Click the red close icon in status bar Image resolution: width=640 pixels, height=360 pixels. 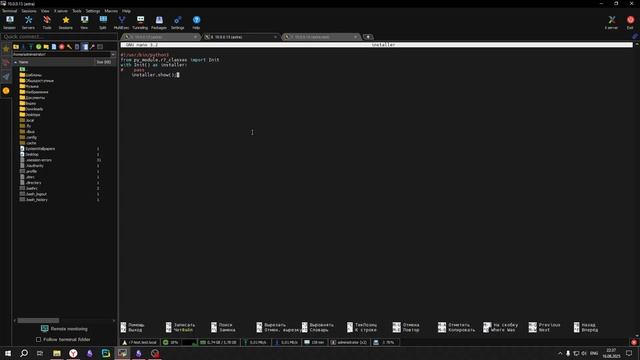634,342
